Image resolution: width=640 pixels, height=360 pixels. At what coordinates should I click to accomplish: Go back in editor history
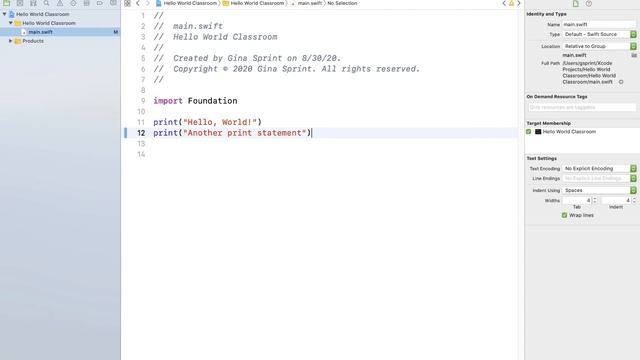[x=138, y=3]
